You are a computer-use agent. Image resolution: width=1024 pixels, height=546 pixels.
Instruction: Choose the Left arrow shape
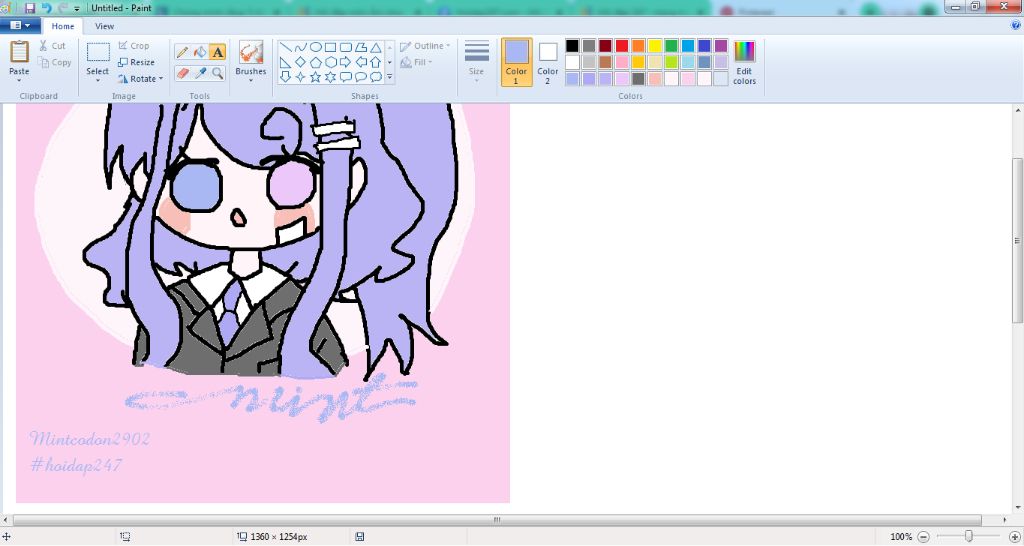point(360,62)
